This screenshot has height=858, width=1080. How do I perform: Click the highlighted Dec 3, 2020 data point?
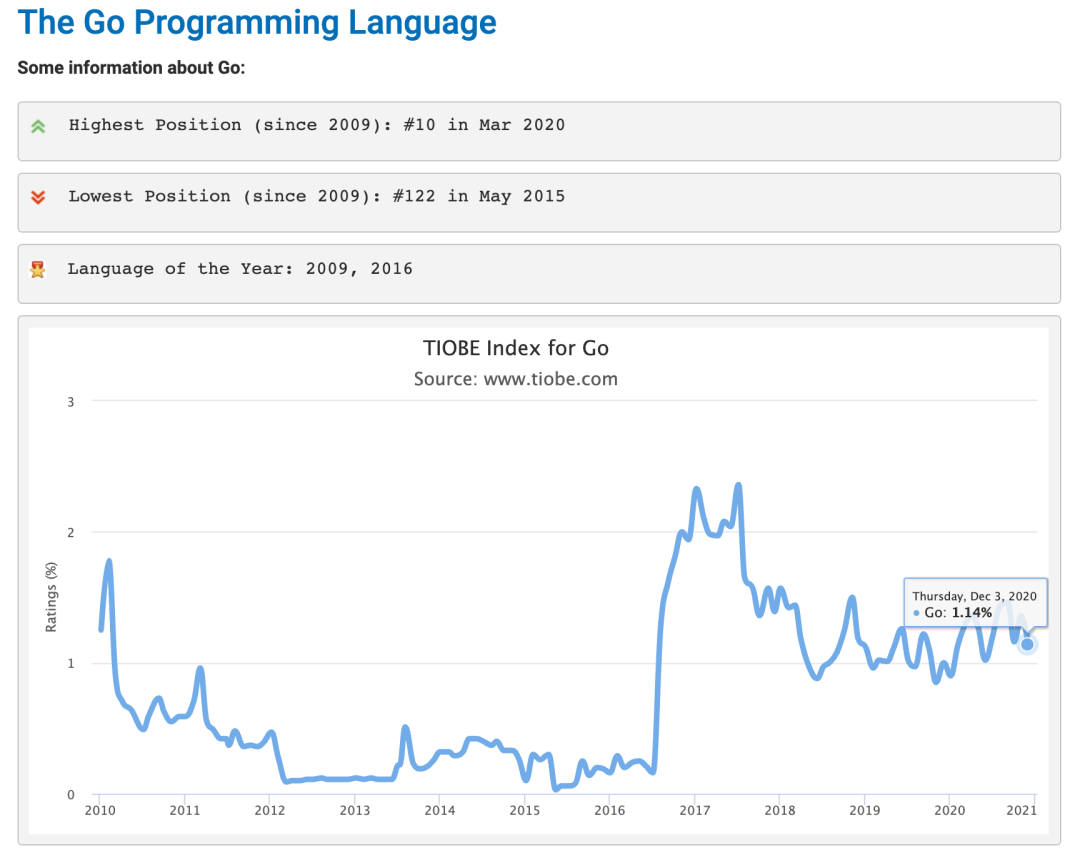pyautogui.click(x=1027, y=644)
